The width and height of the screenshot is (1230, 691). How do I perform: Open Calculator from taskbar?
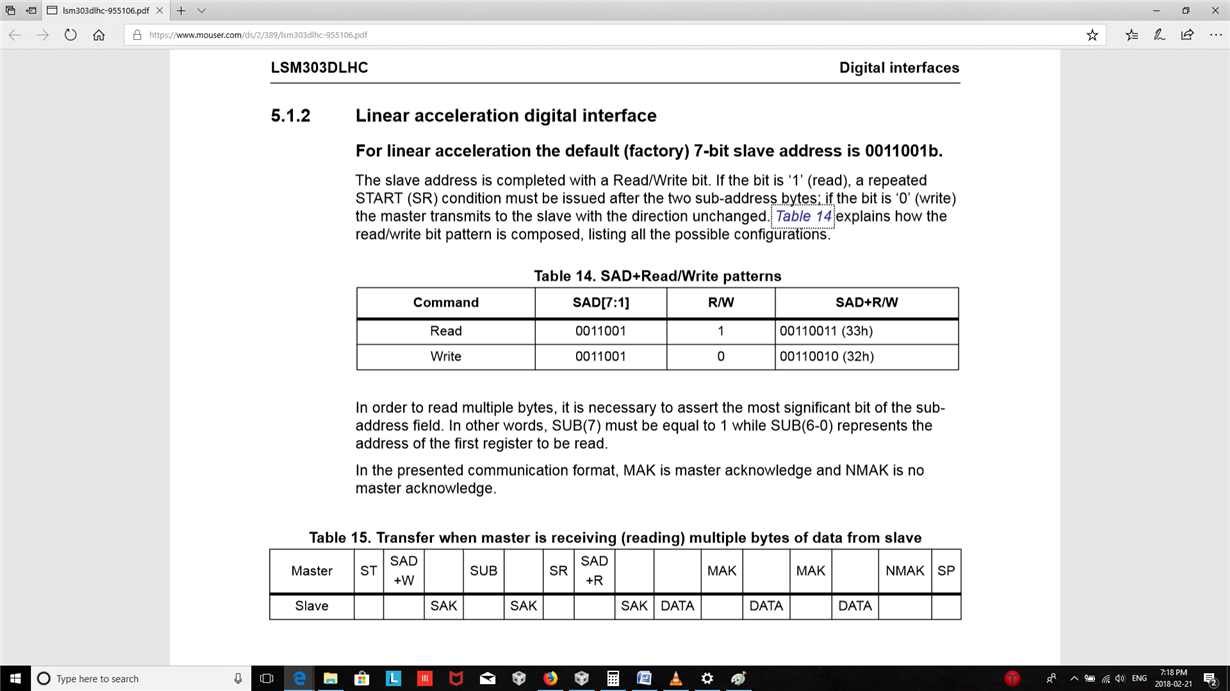tap(613, 678)
